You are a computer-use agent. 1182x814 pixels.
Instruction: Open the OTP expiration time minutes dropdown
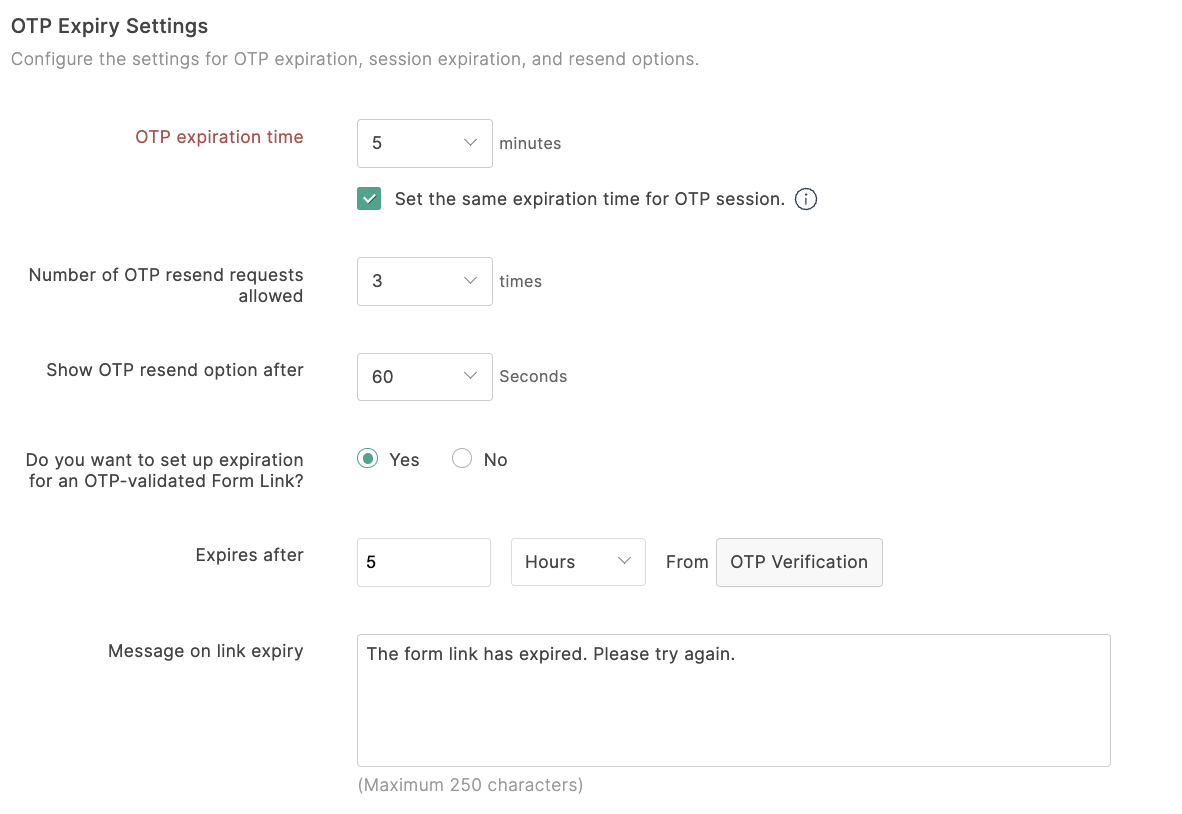(x=424, y=143)
